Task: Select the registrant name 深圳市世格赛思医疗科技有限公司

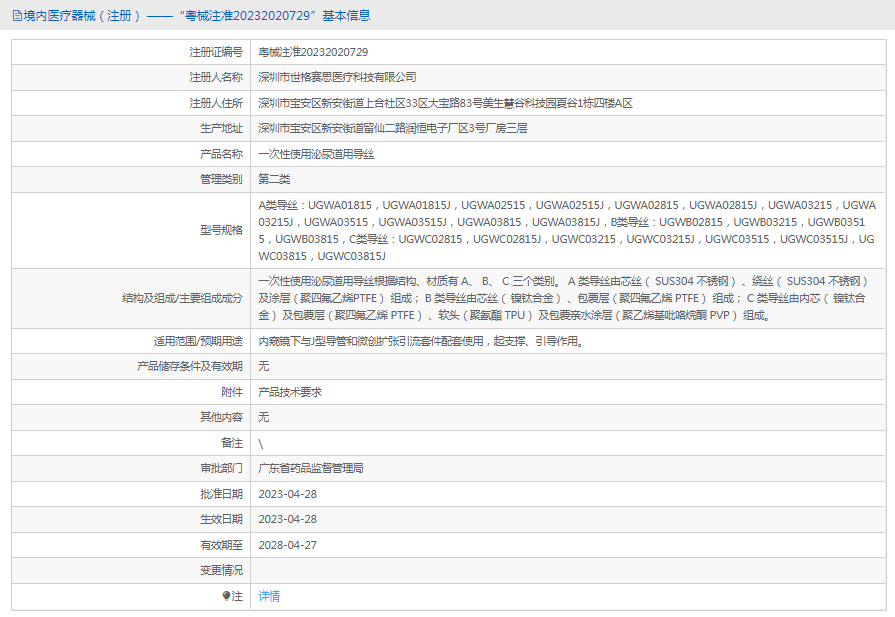Action: pyautogui.click(x=337, y=77)
